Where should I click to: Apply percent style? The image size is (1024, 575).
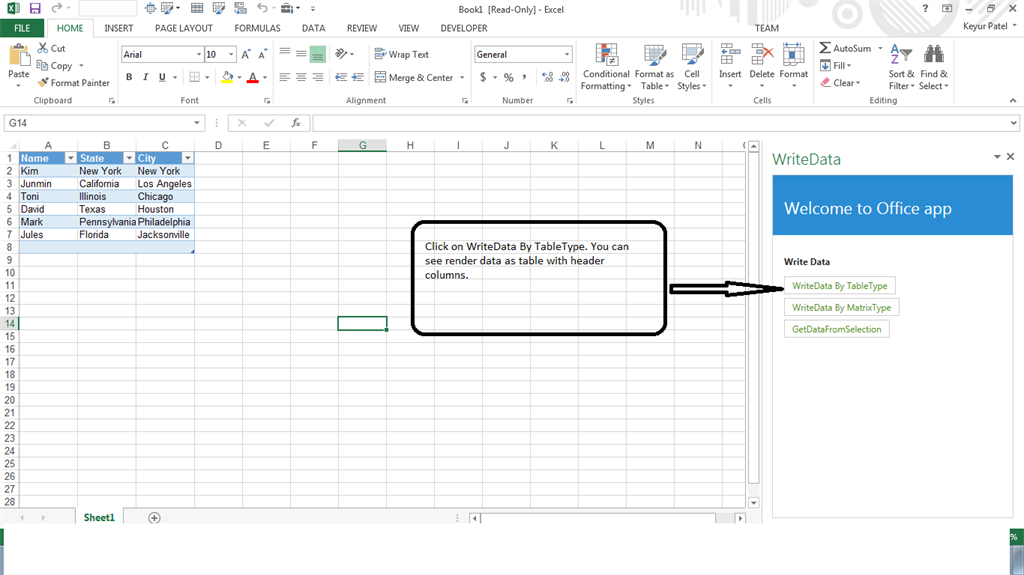(x=509, y=77)
